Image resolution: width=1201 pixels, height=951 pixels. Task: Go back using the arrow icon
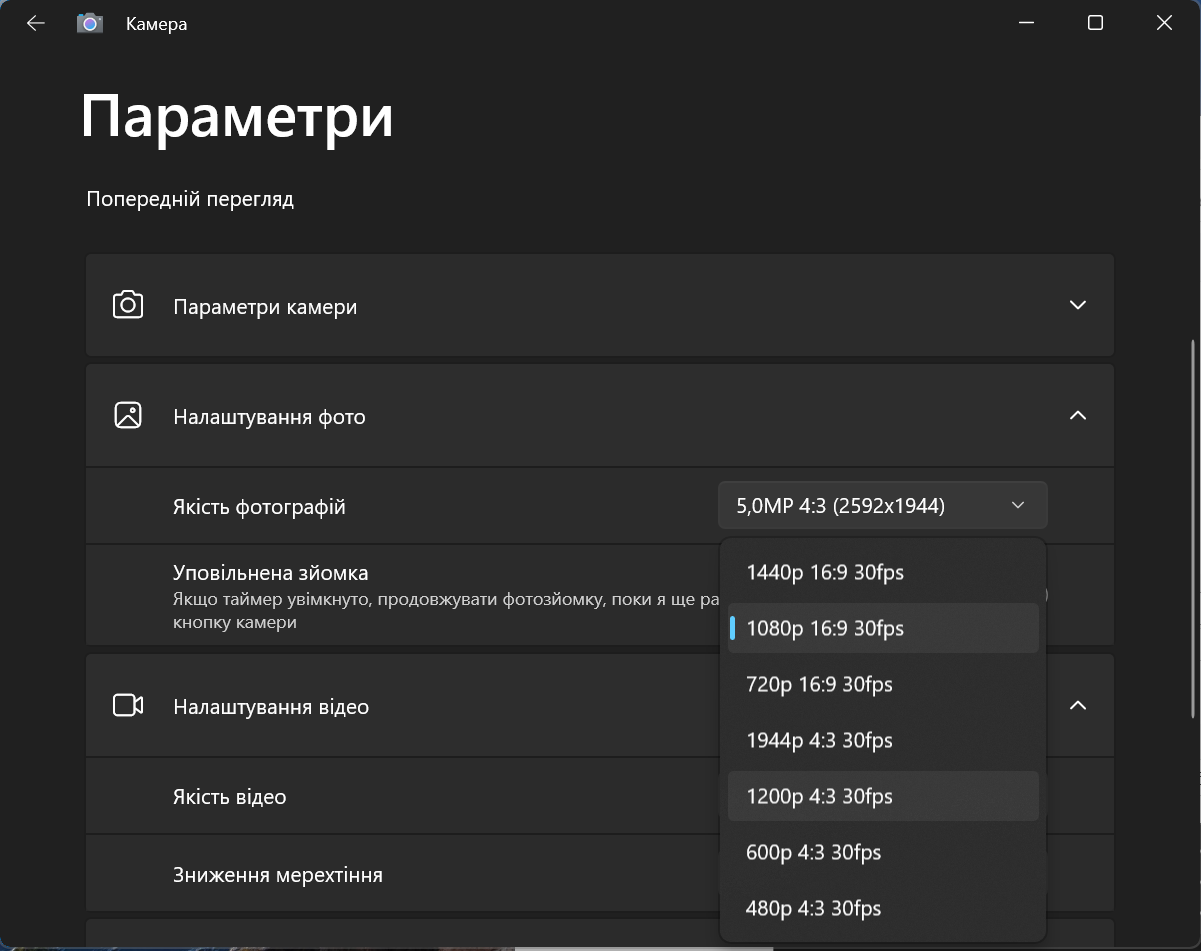36,23
